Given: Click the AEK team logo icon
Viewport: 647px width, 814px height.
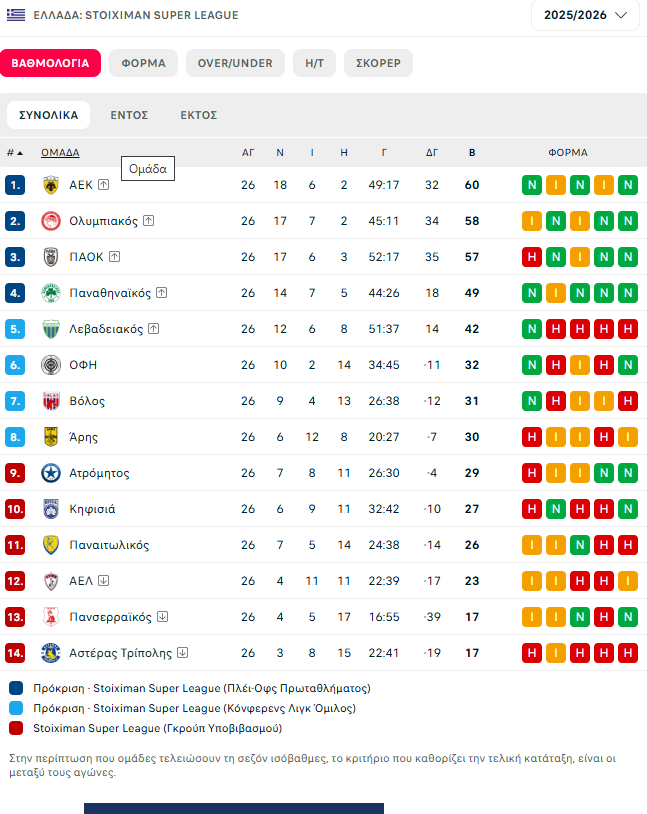Looking at the screenshot, I should click(x=50, y=185).
